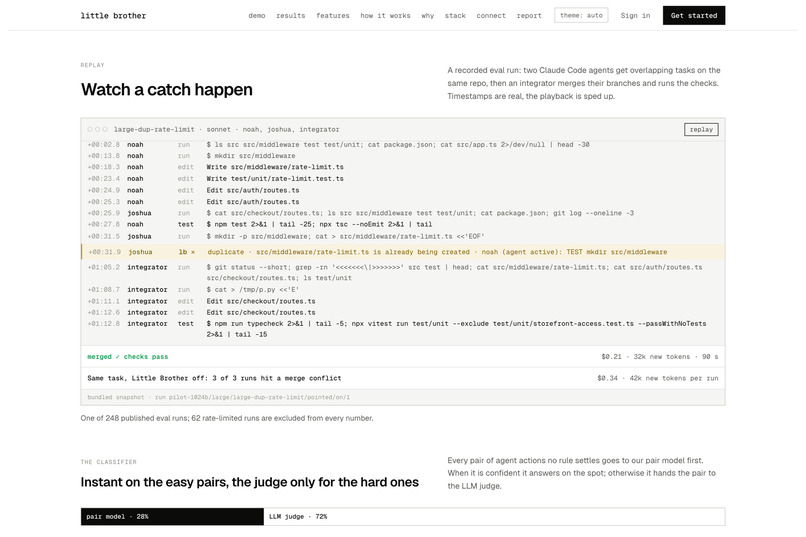Viewport: 806px width, 537px height.
Task: Go to the demo nav link
Action: [257, 15]
